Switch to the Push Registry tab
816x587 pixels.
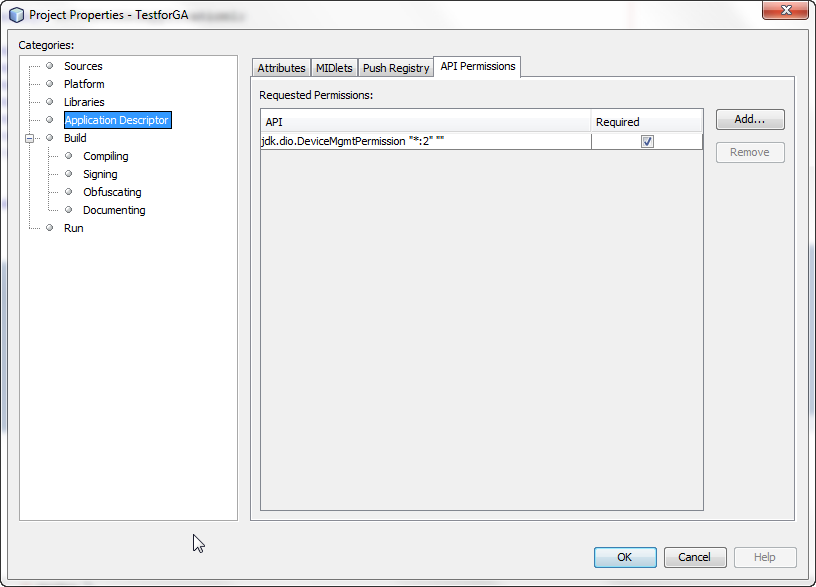tap(396, 68)
